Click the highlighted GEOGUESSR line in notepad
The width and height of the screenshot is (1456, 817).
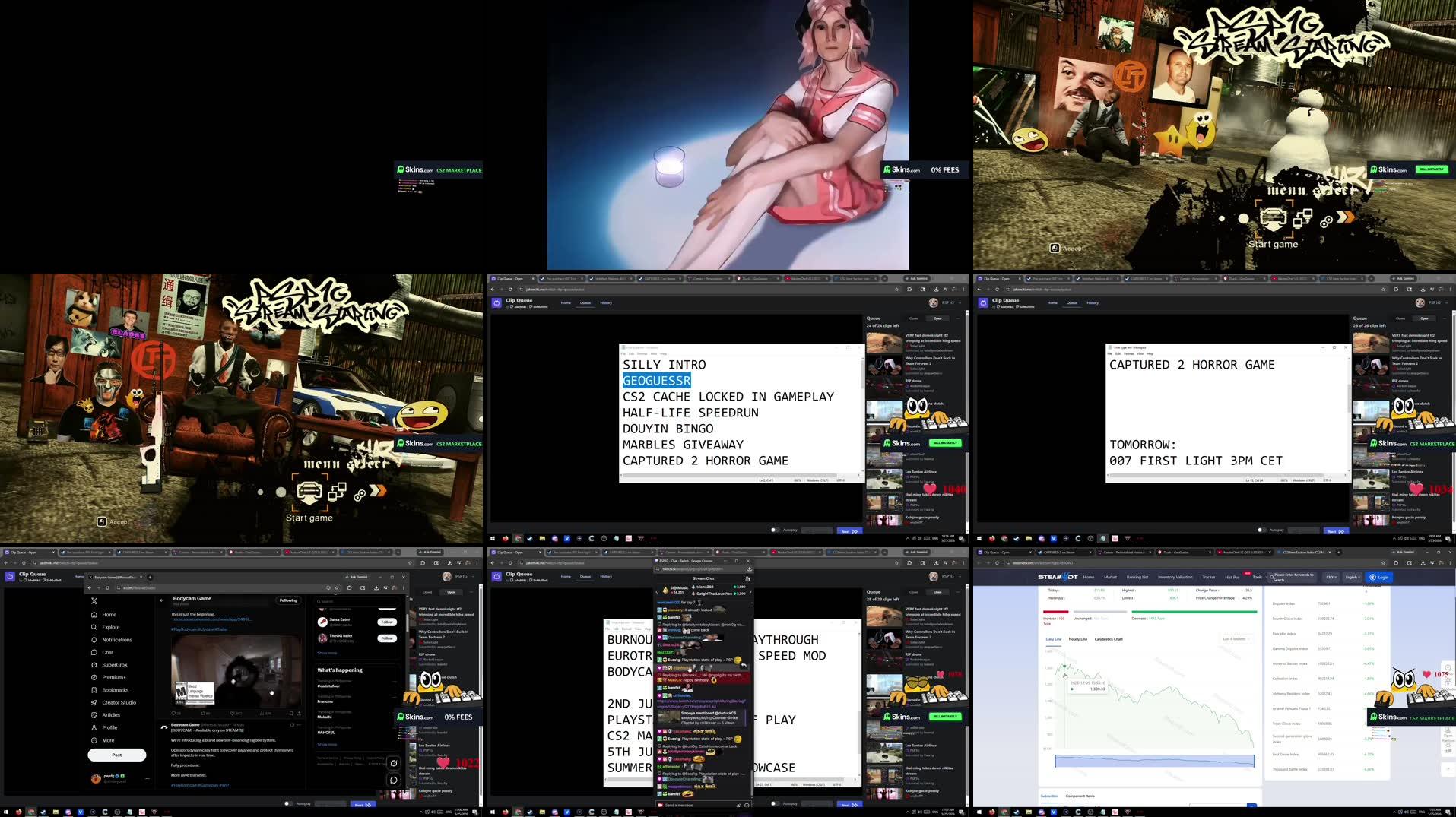click(x=656, y=381)
